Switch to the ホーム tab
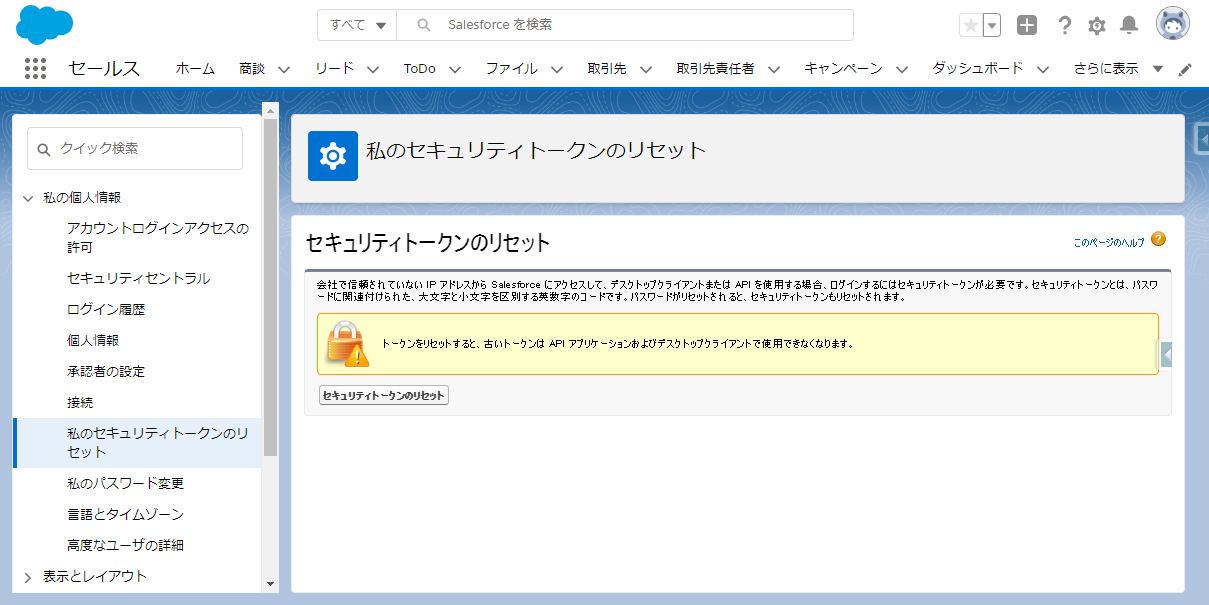The width and height of the screenshot is (1209, 605). [x=195, y=68]
